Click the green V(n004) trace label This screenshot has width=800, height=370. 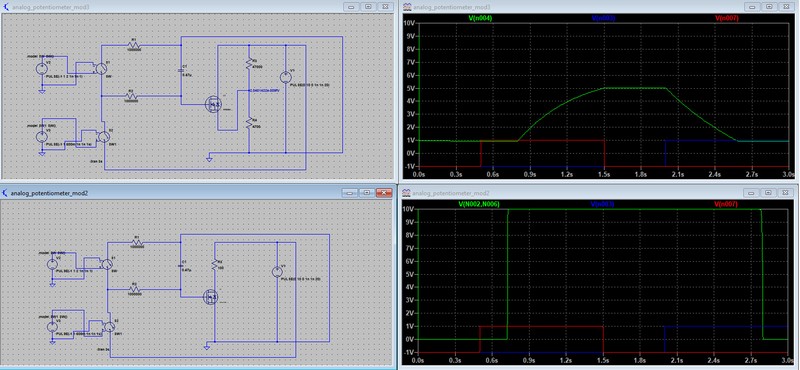(x=480, y=18)
